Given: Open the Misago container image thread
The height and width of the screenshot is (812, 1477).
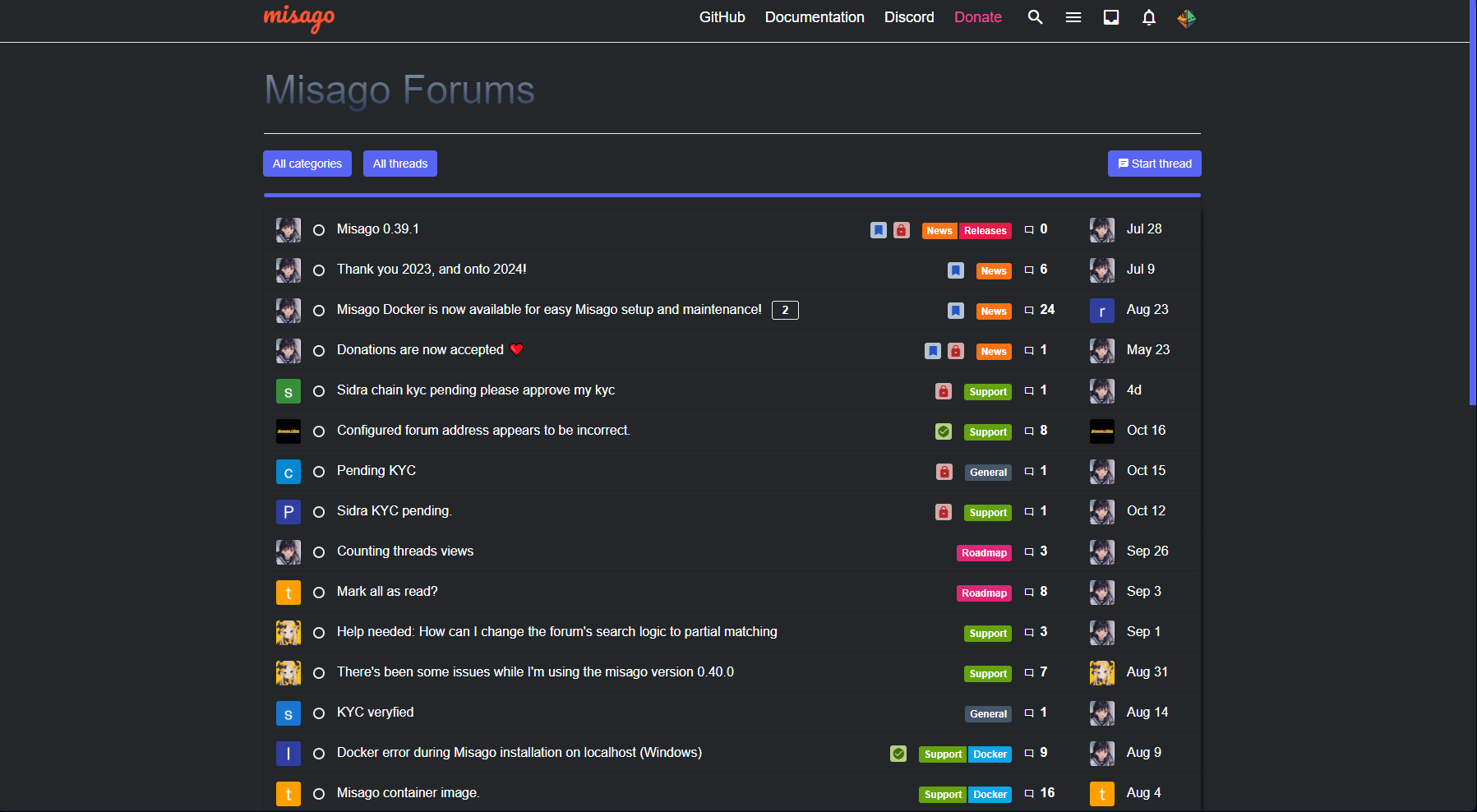Looking at the screenshot, I should pyautogui.click(x=408, y=793).
